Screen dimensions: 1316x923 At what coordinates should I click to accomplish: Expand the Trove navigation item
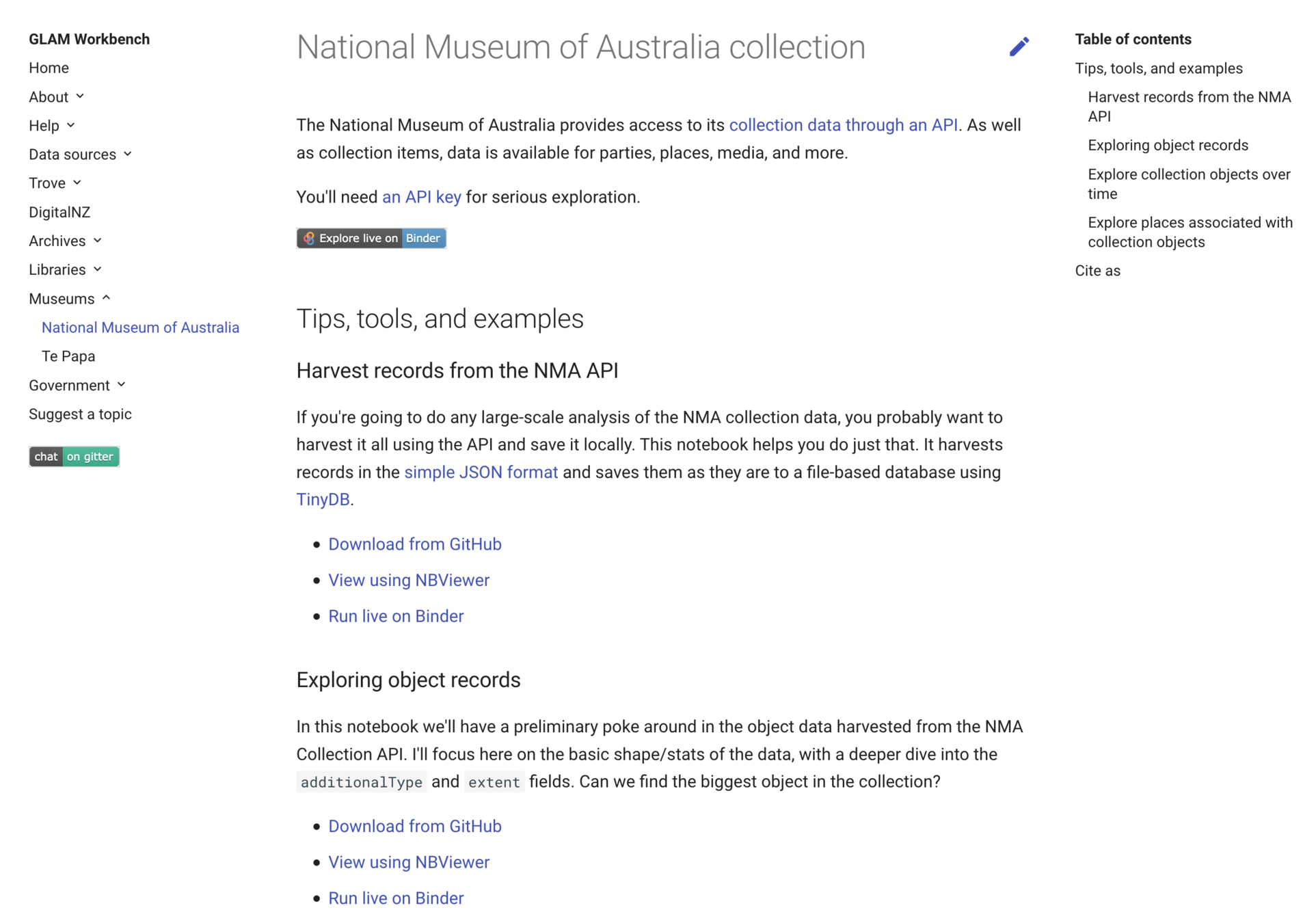[77, 183]
